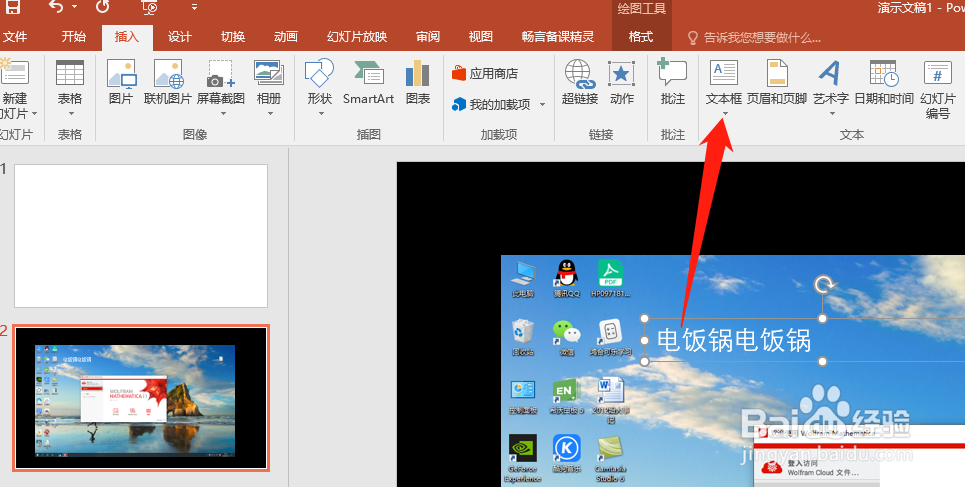Expand the 形状 dropdown arrow

pos(320,113)
